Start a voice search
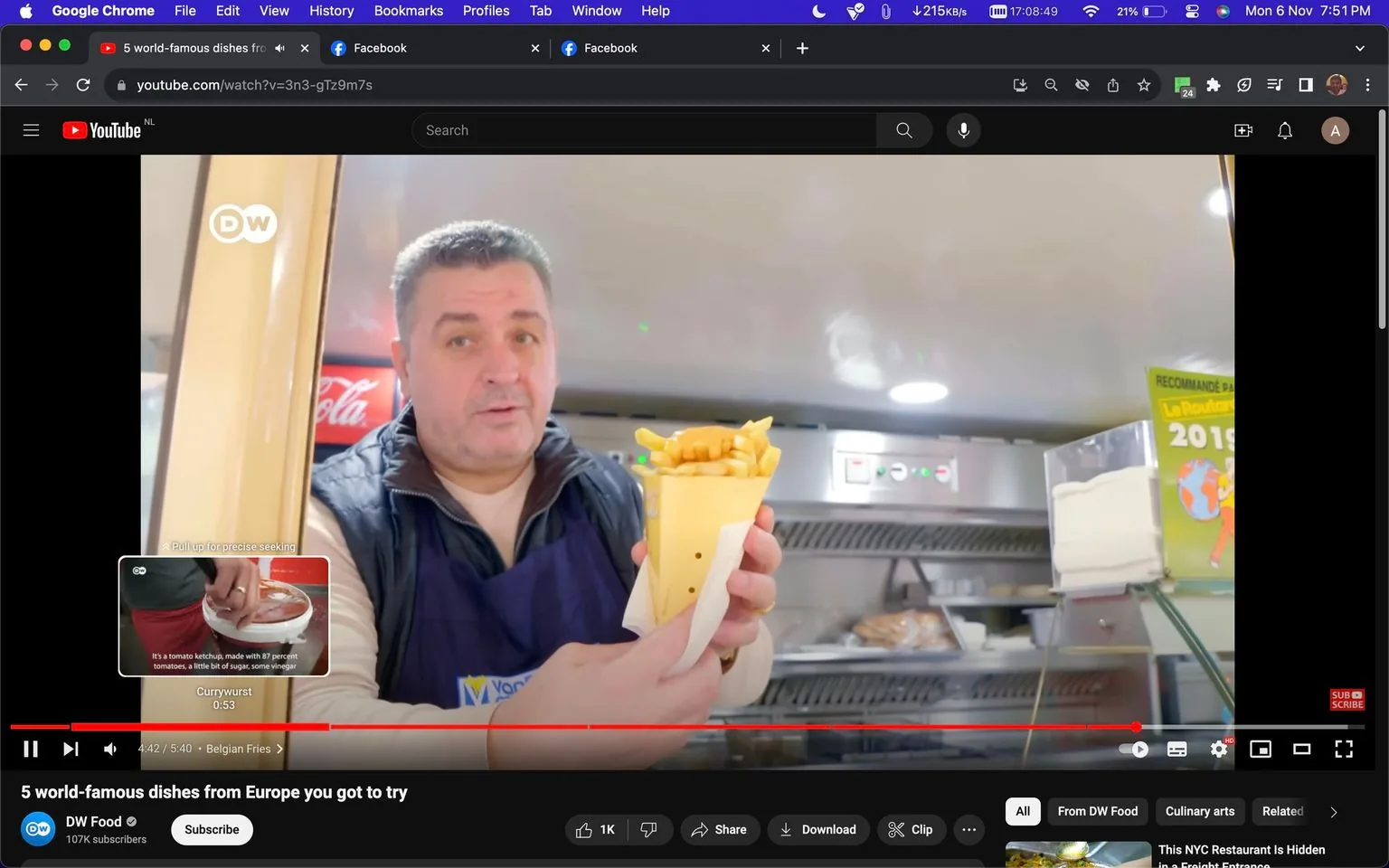The height and width of the screenshot is (868, 1389). (x=963, y=129)
